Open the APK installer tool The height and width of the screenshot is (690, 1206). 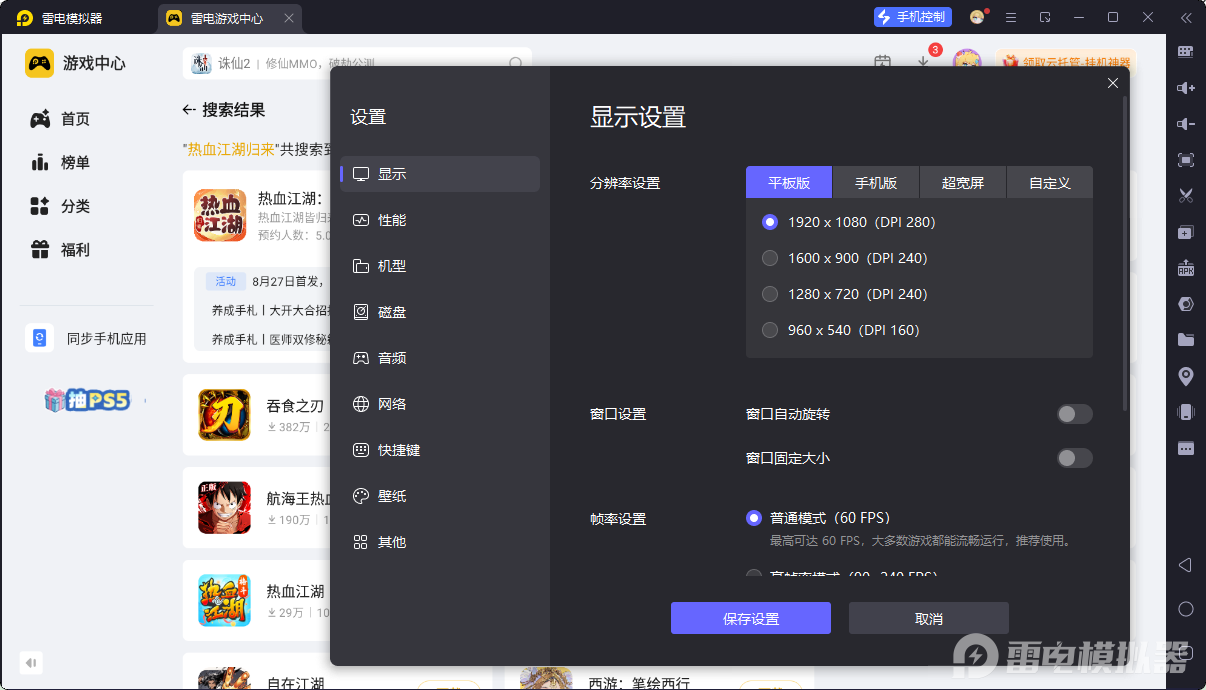[1186, 268]
